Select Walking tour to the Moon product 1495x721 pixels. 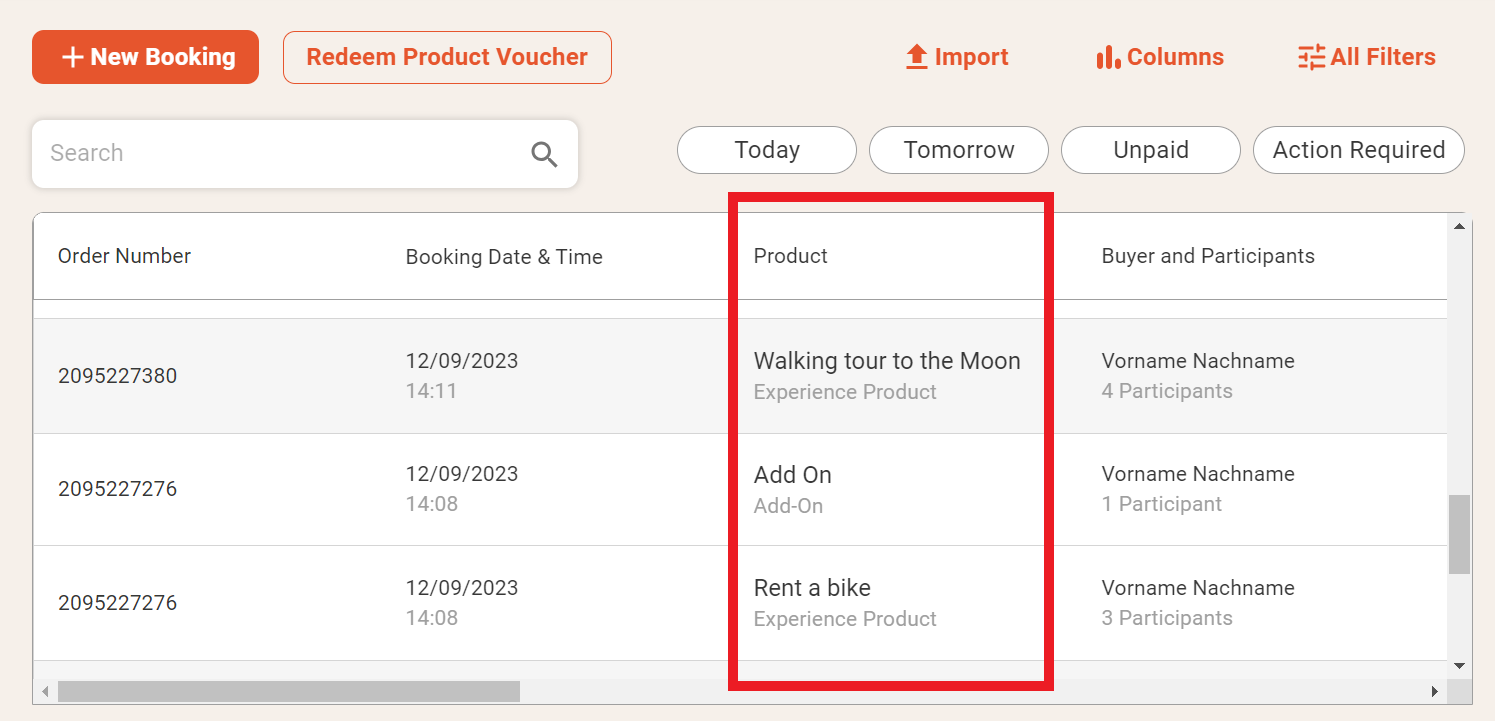[x=887, y=361]
